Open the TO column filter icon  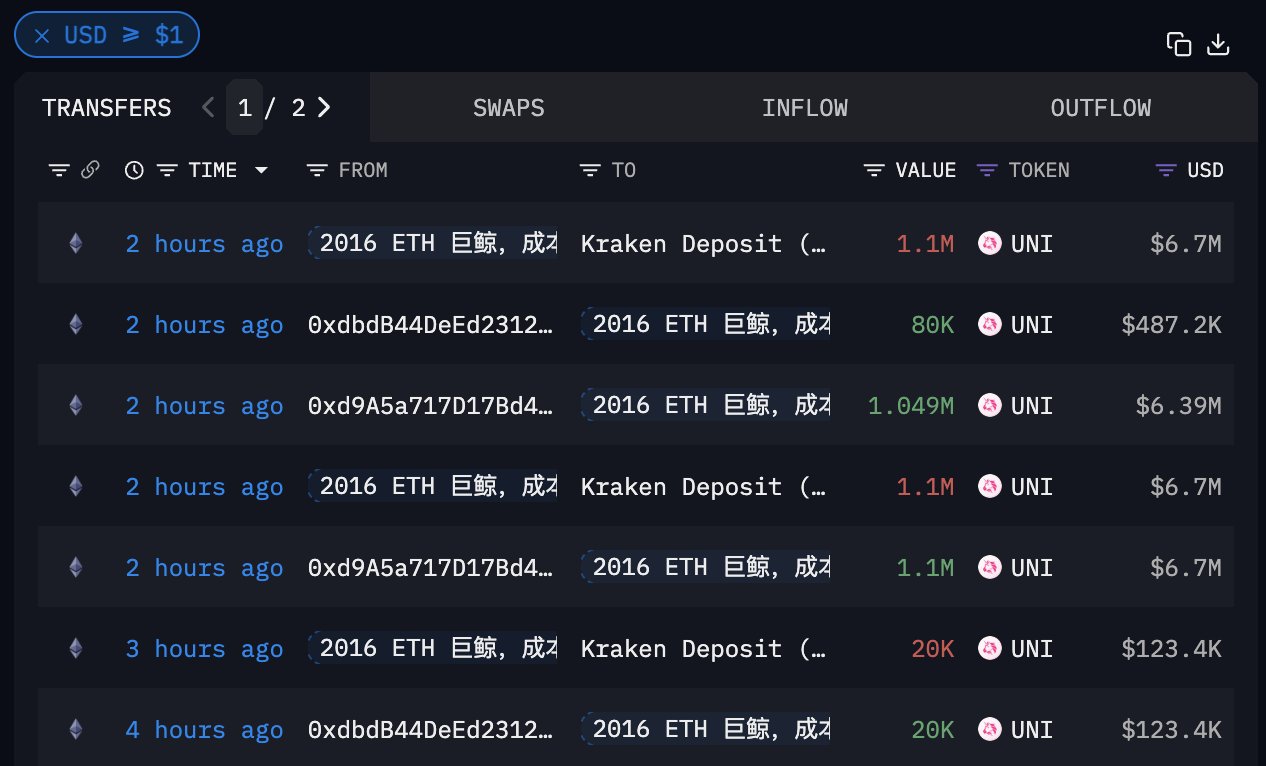590,171
